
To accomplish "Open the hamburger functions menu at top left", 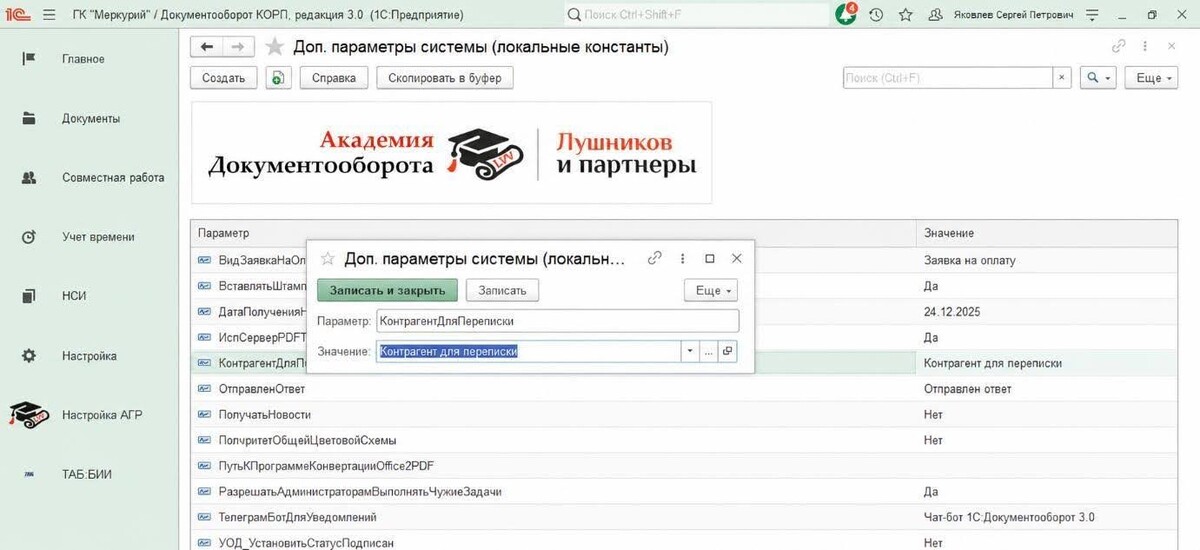I will pos(49,15).
